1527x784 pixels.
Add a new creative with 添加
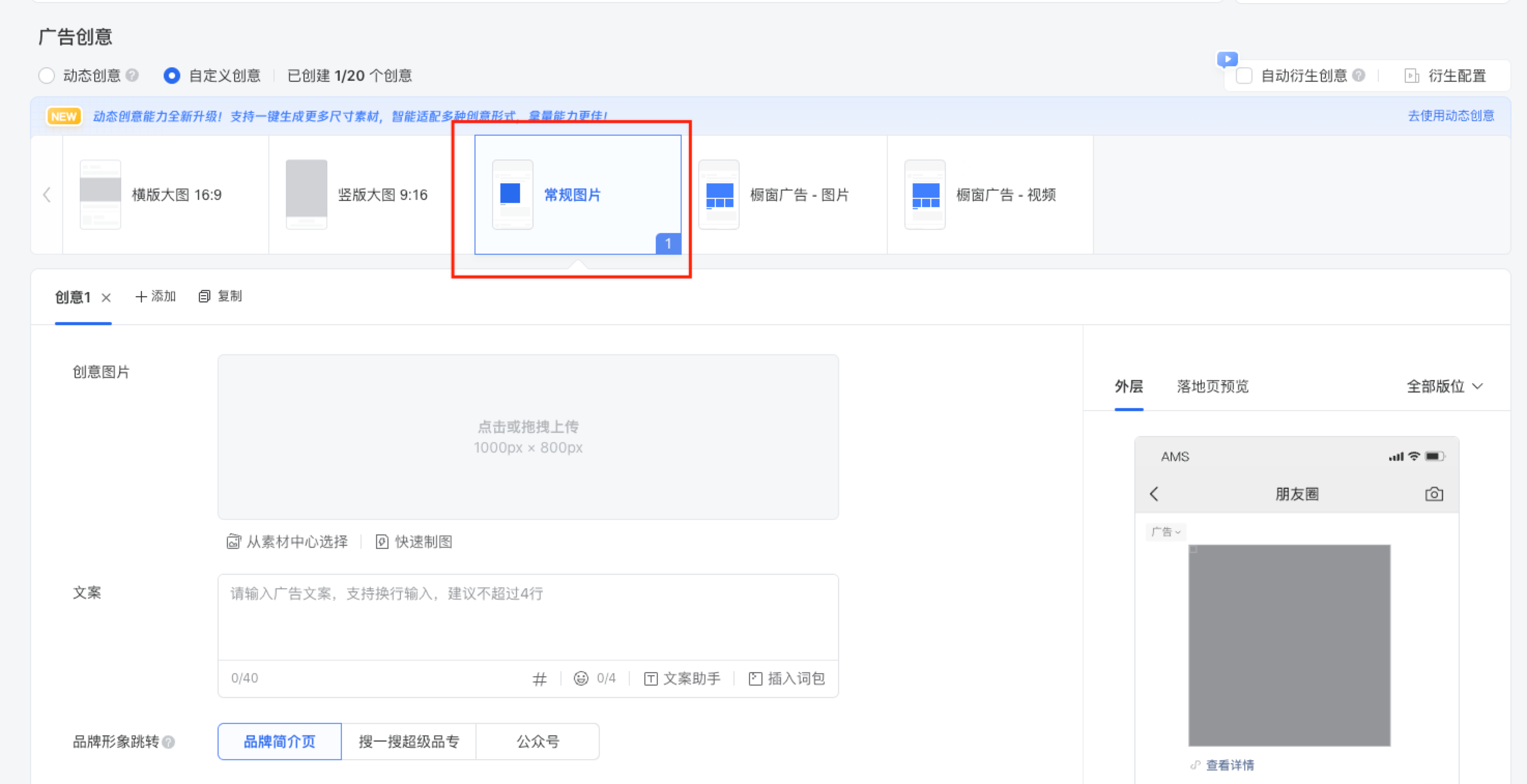[x=156, y=296]
